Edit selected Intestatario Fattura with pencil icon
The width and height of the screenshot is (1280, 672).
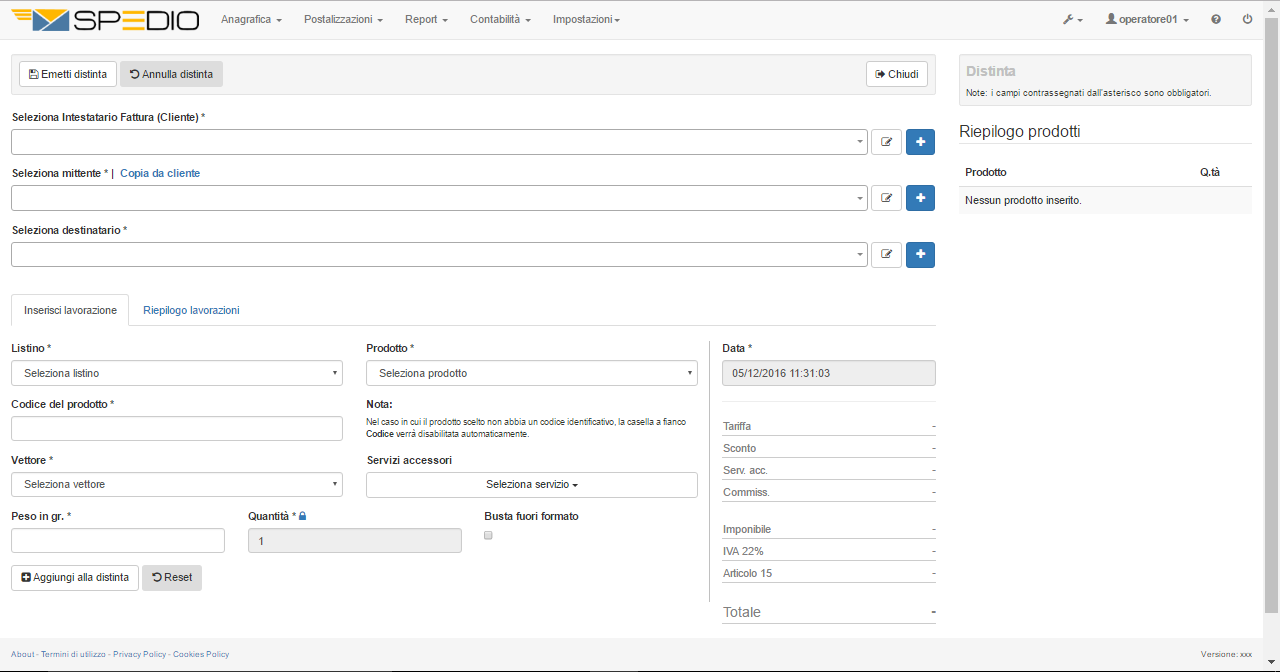click(886, 142)
